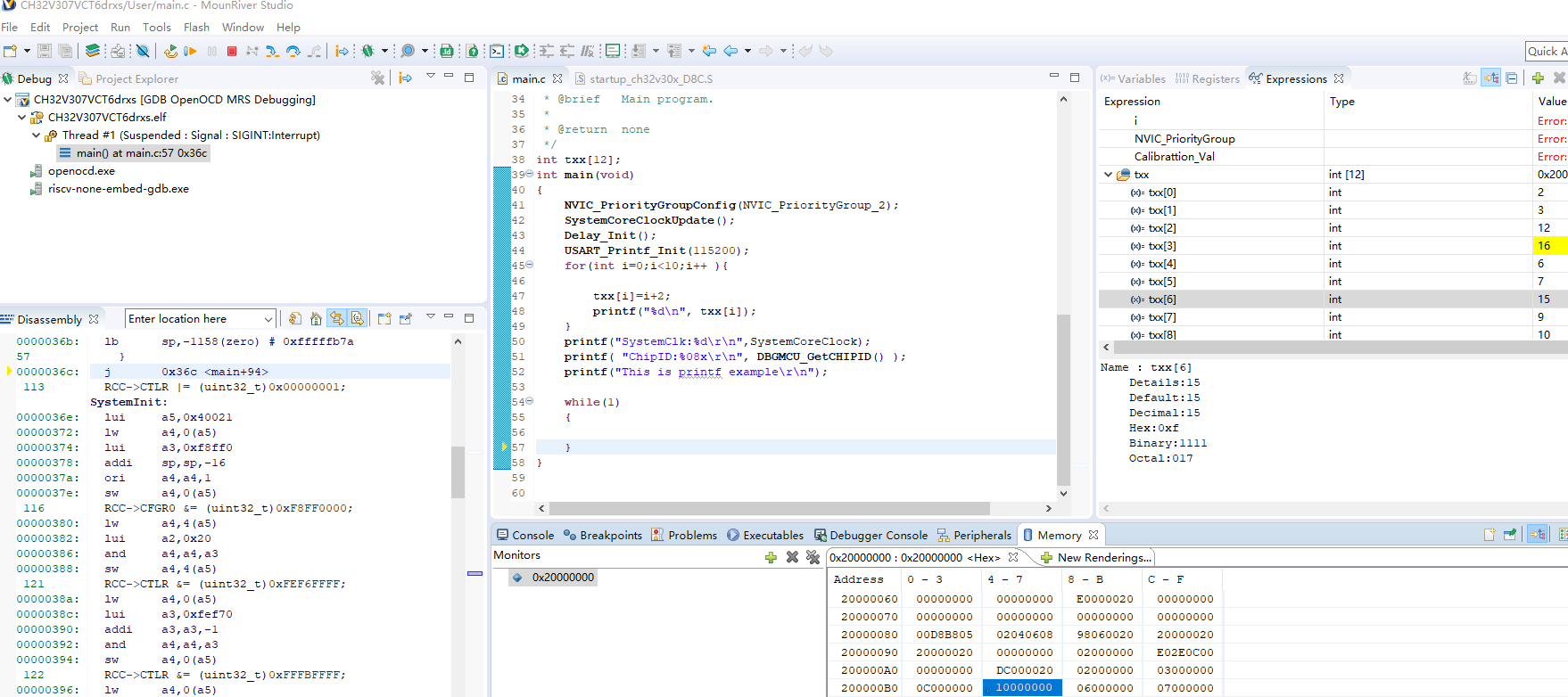
Task: Open the File menu
Action: coord(10,28)
